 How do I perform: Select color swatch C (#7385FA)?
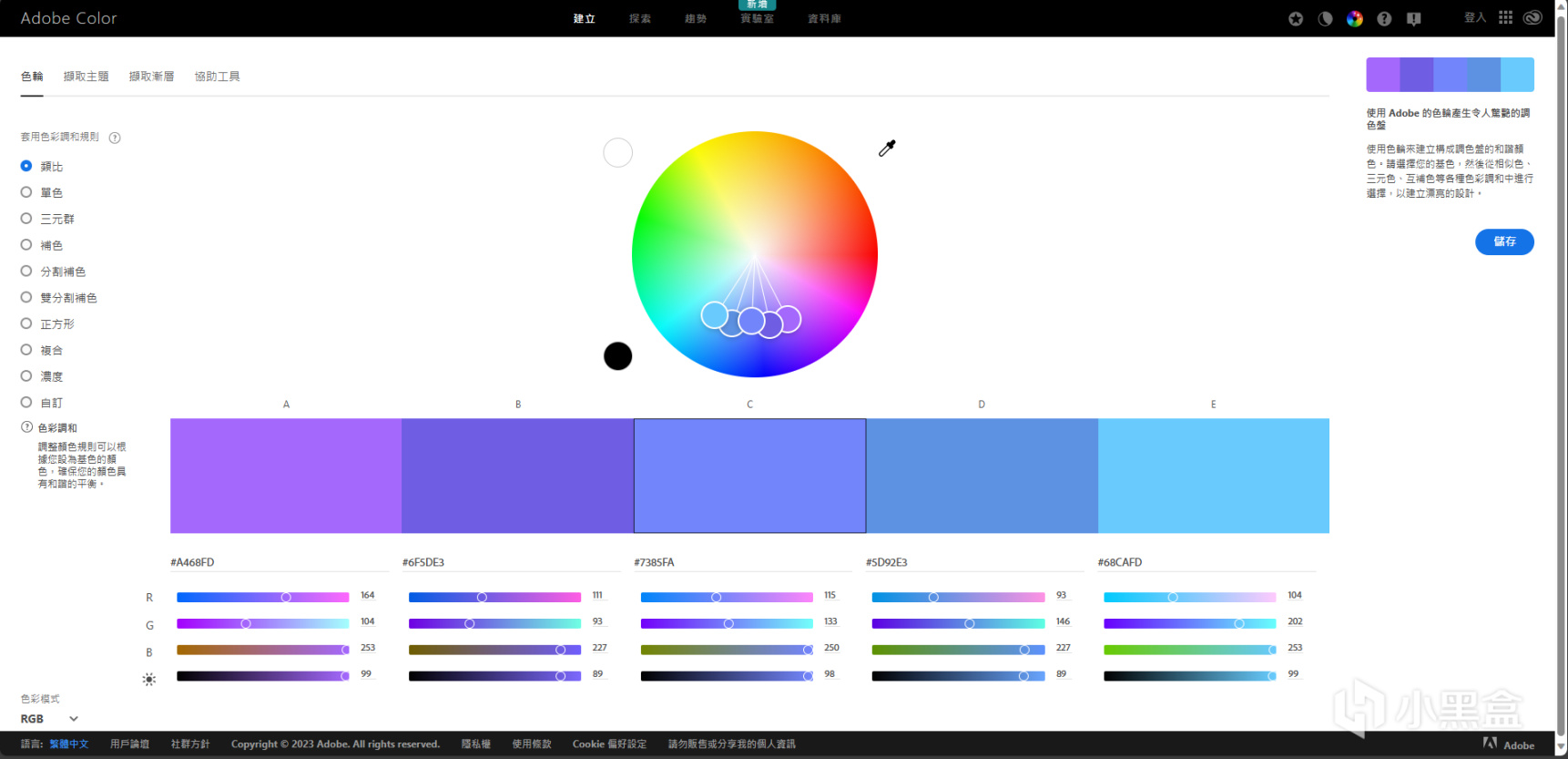[x=749, y=476]
